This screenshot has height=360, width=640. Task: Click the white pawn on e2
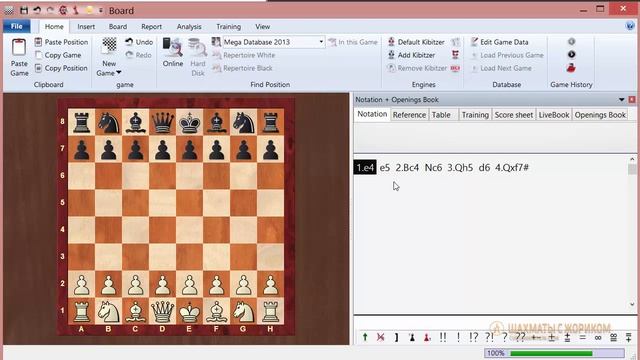click(x=189, y=284)
